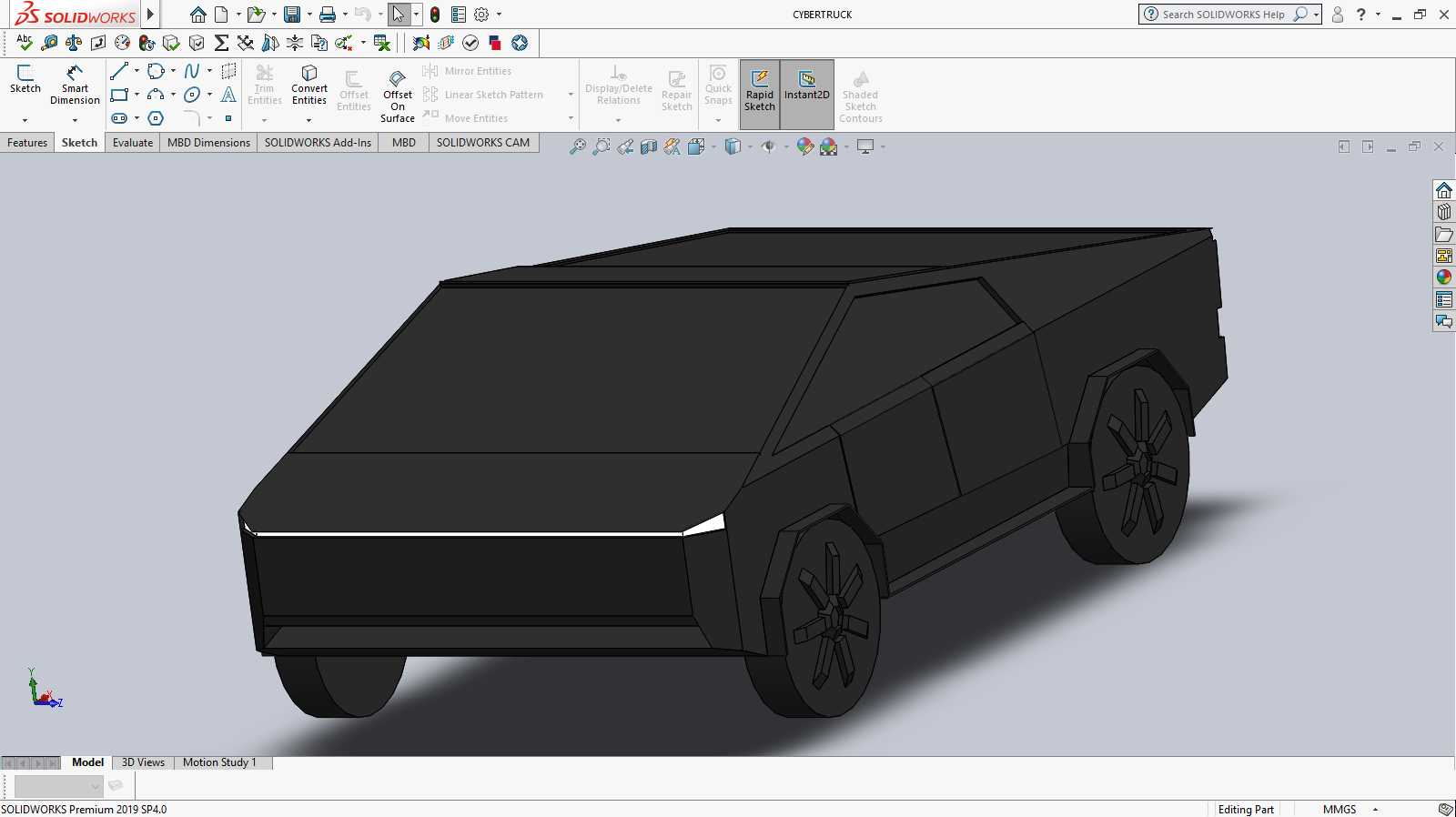Open the Motion Study 1 tab
The width and height of the screenshot is (1456, 817).
pos(219,762)
